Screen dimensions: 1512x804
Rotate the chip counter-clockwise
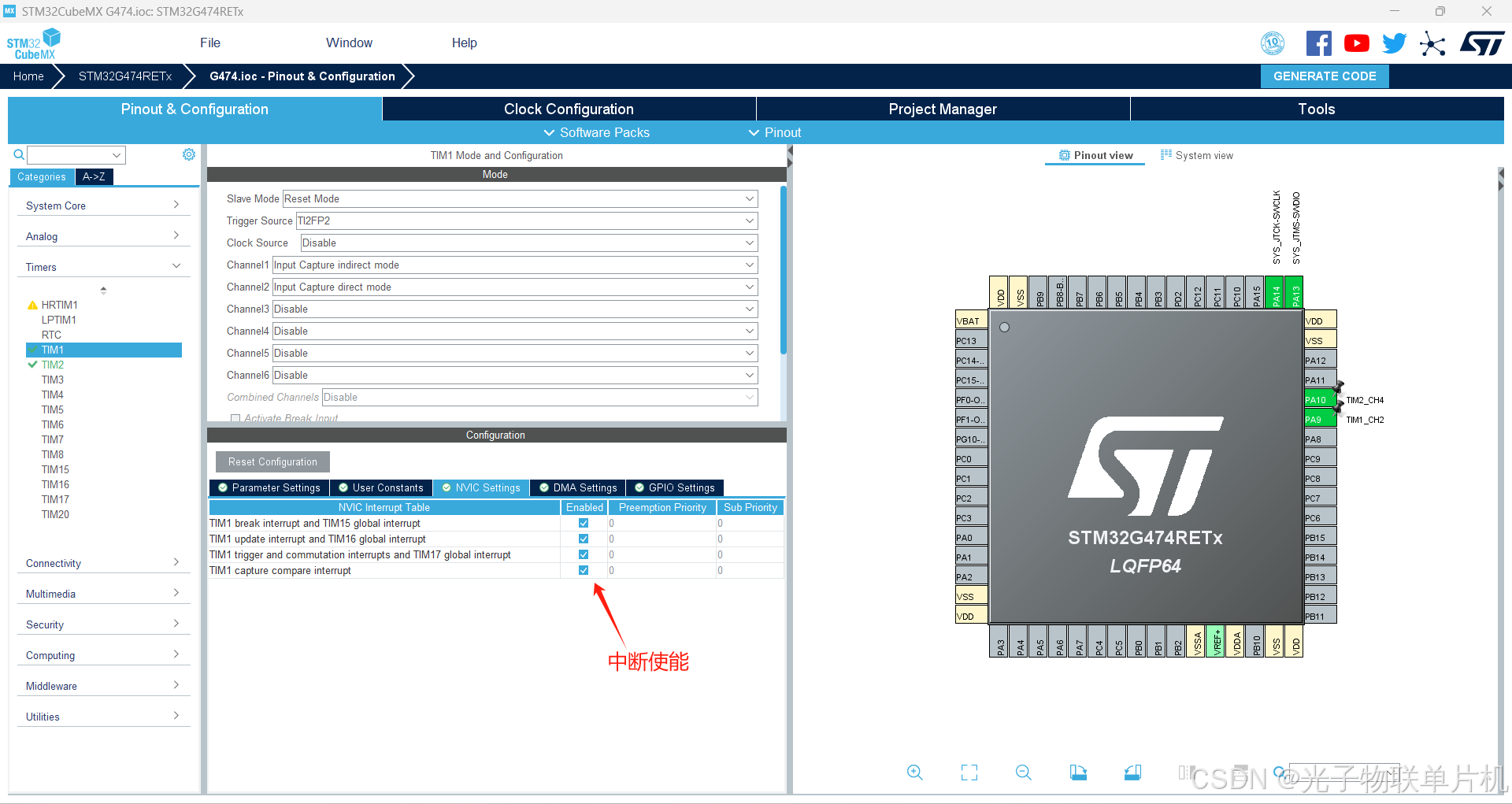[x=1132, y=773]
